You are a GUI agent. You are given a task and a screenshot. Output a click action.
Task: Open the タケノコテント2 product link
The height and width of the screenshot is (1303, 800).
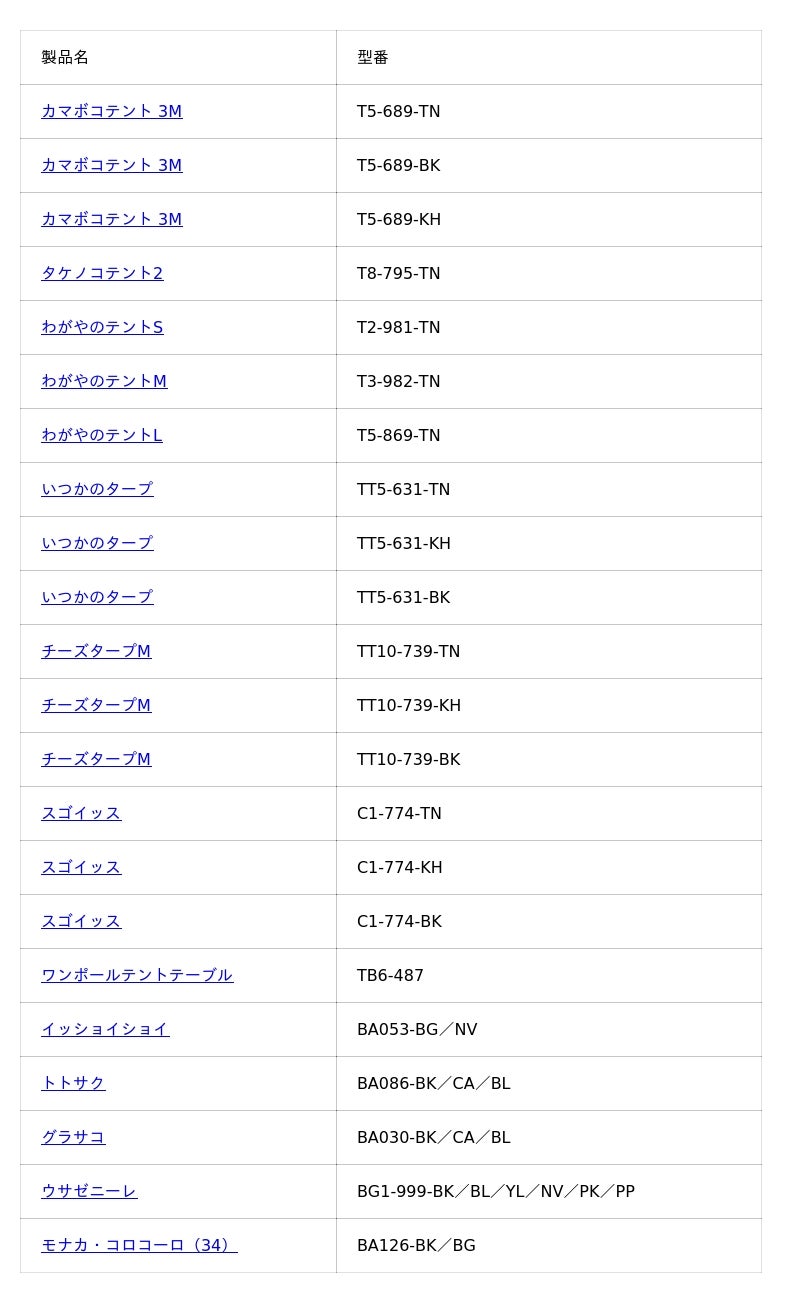102,273
